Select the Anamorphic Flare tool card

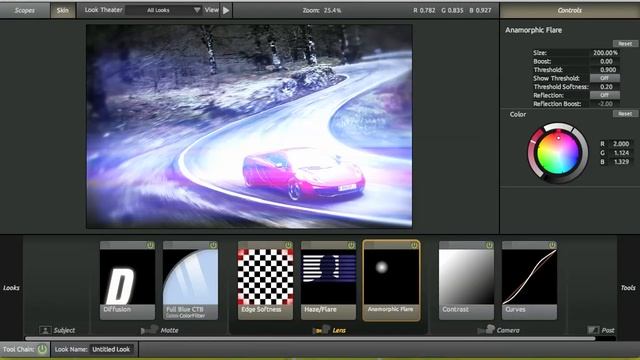(x=391, y=280)
